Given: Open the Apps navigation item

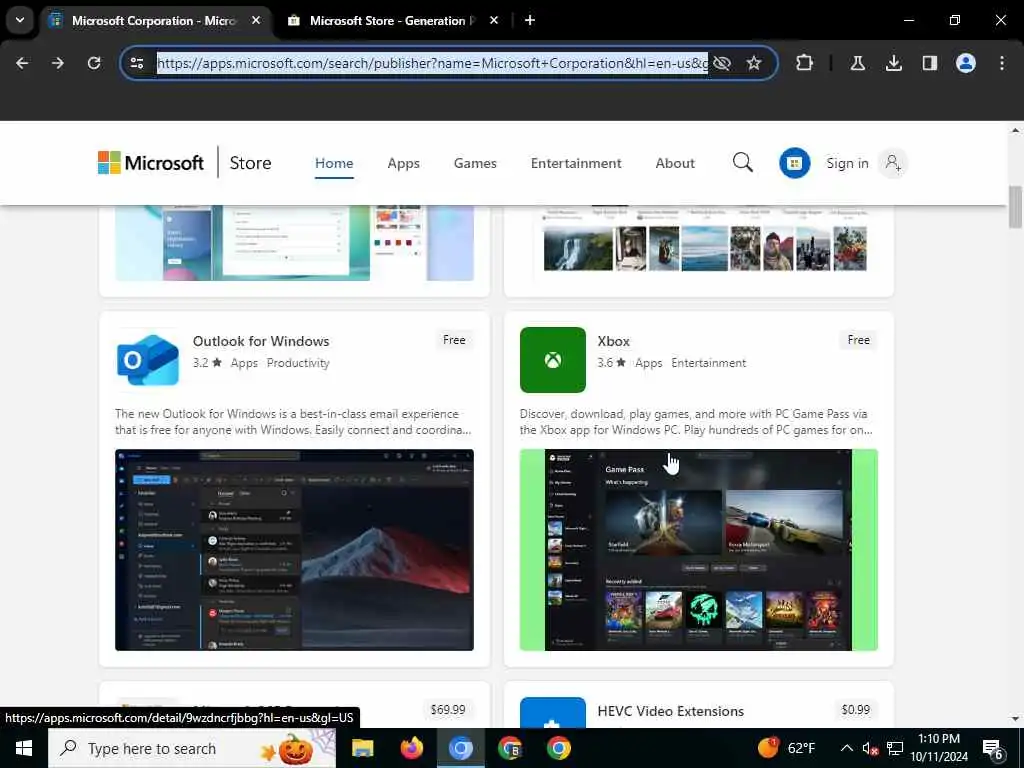Looking at the screenshot, I should [x=404, y=163].
